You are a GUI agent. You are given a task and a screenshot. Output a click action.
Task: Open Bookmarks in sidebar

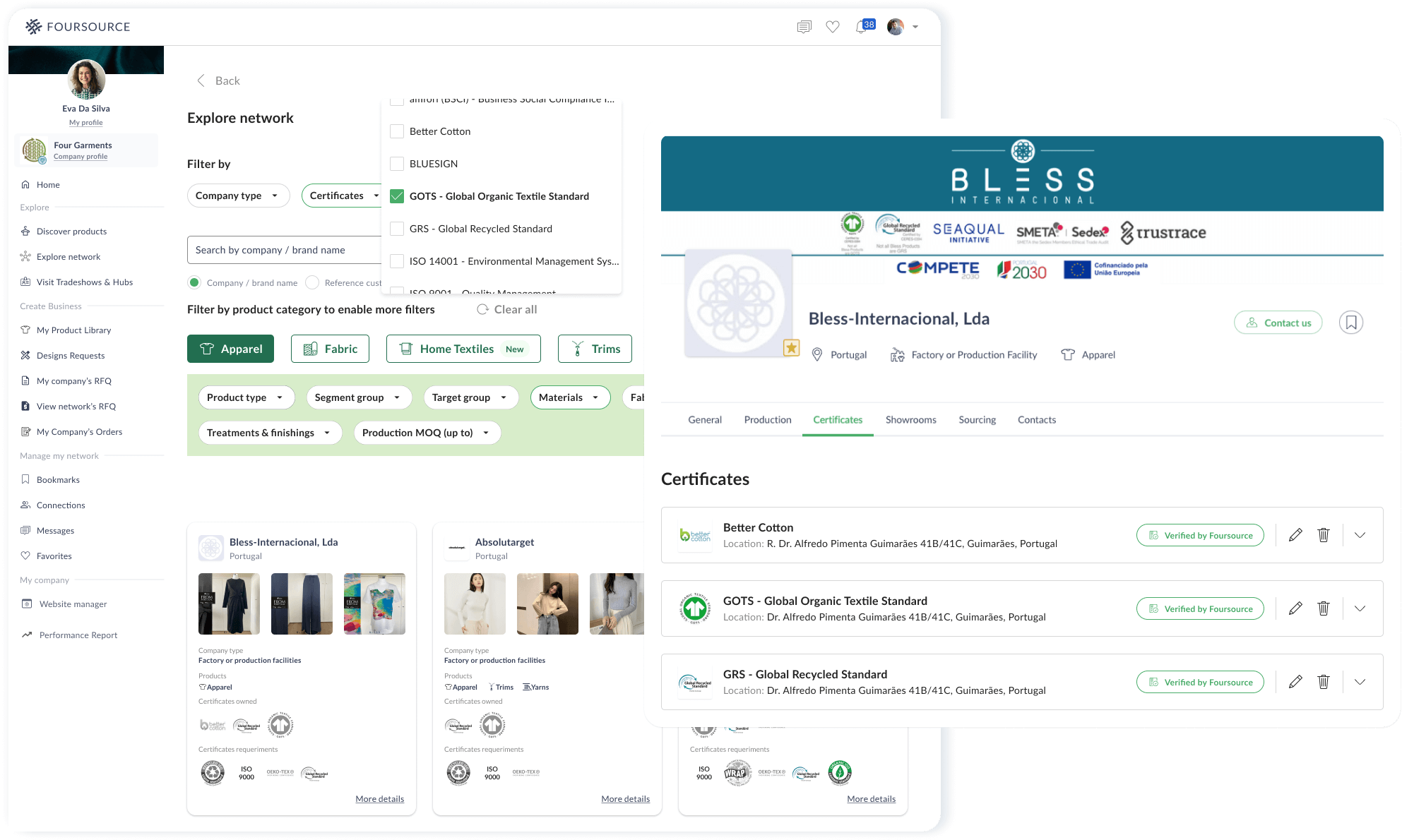(58, 480)
